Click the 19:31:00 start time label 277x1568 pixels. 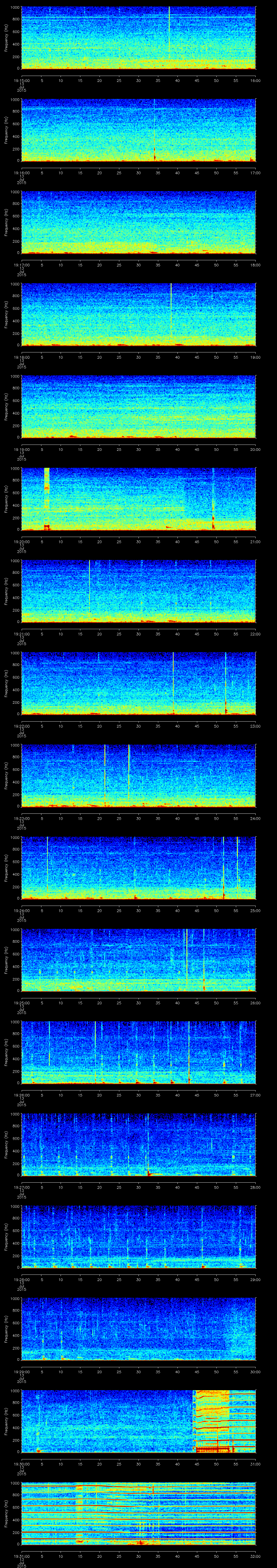click(22, 1556)
